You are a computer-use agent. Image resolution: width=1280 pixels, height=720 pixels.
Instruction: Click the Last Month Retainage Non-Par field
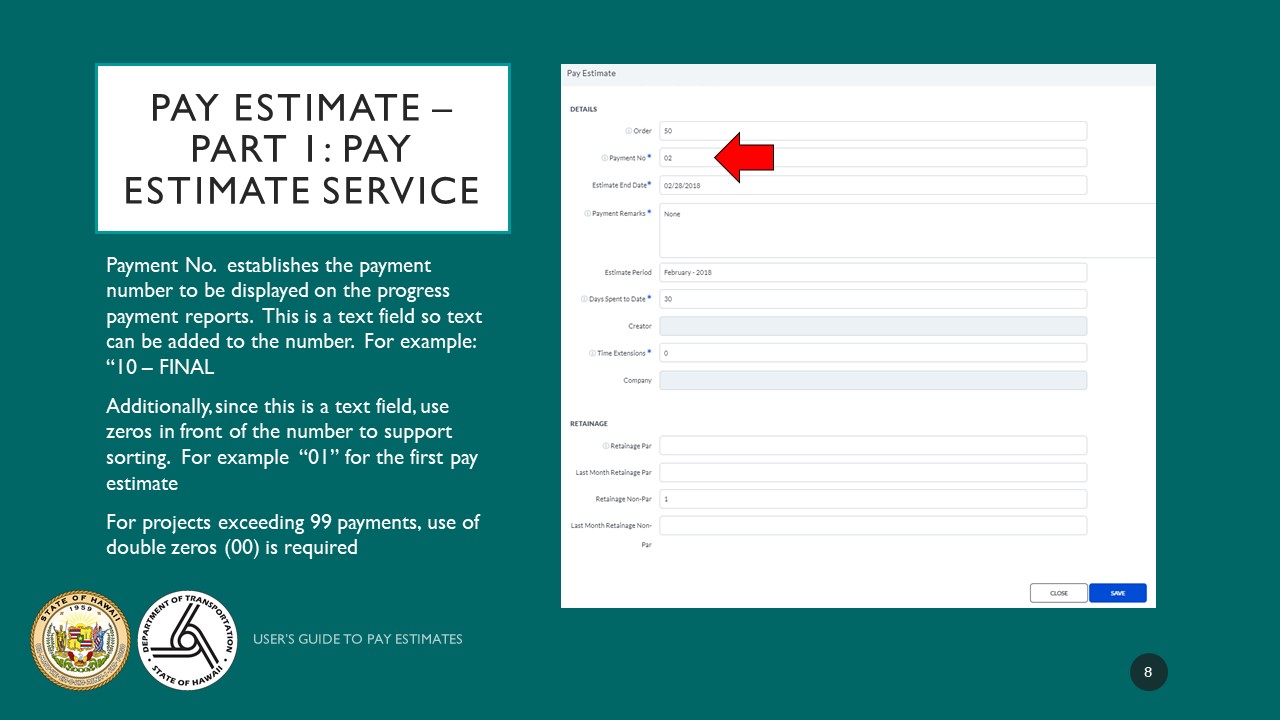[873, 526]
